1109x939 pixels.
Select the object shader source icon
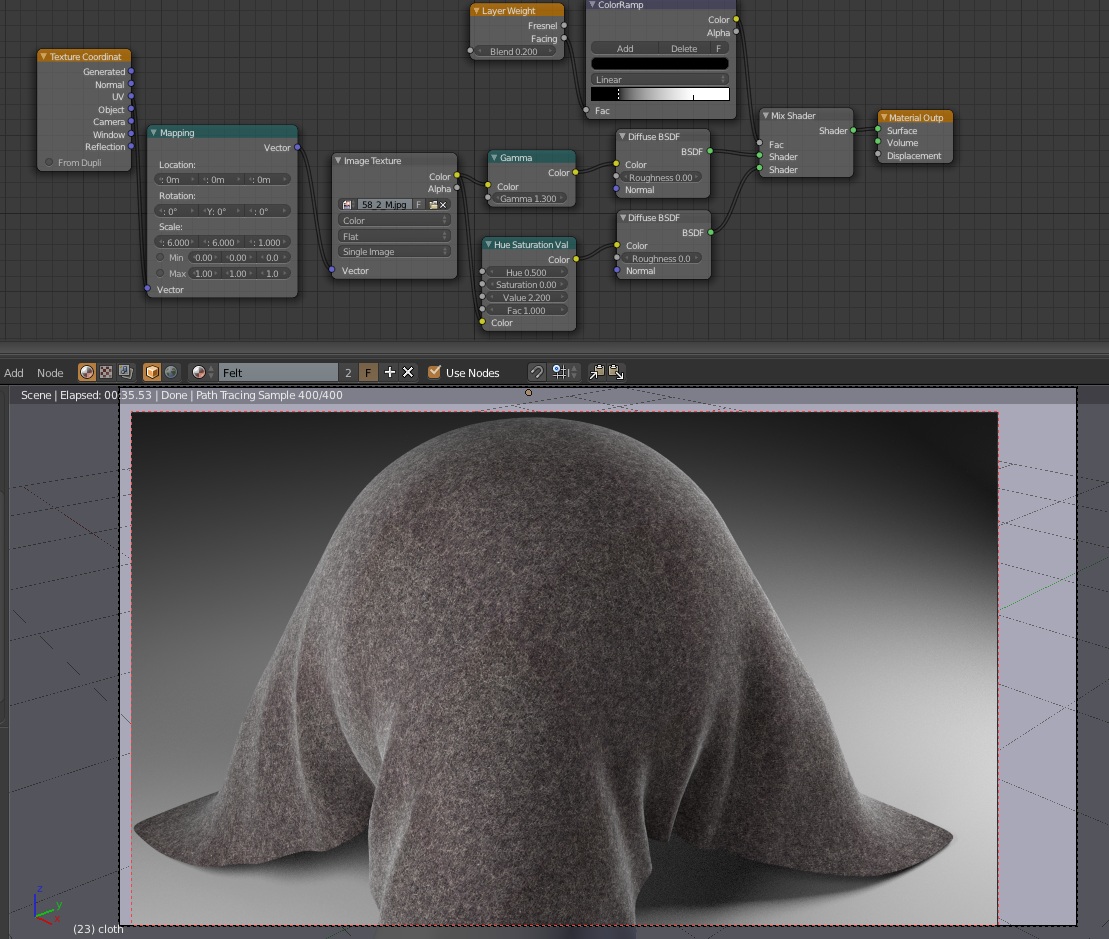152,372
